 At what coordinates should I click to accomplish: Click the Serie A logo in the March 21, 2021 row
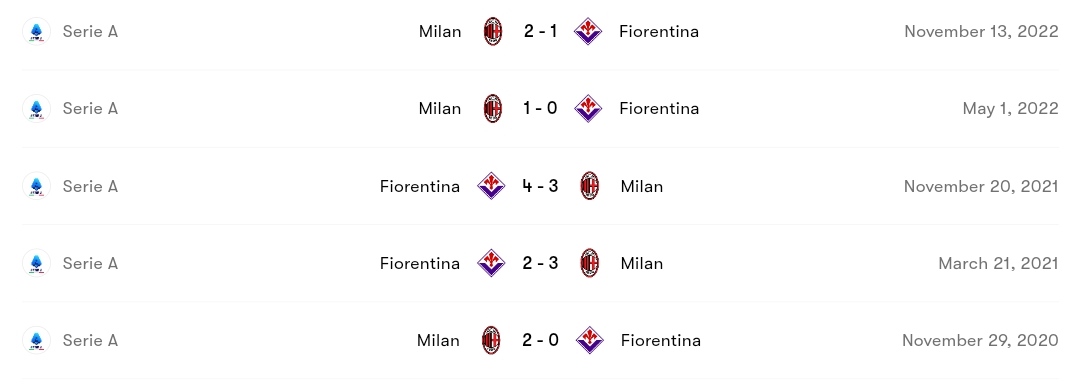(36, 263)
